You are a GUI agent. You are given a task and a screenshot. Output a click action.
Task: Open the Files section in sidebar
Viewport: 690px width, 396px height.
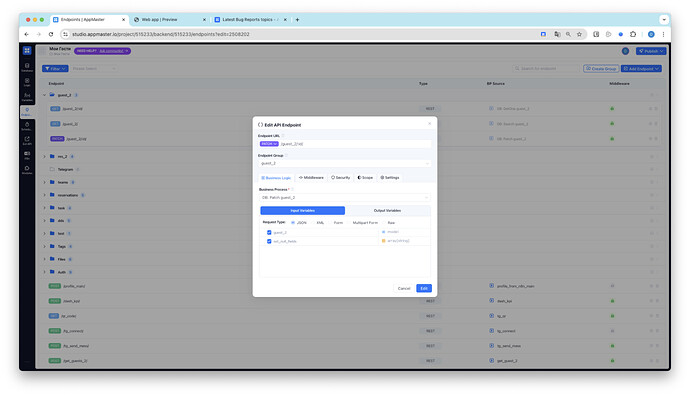click(27, 155)
